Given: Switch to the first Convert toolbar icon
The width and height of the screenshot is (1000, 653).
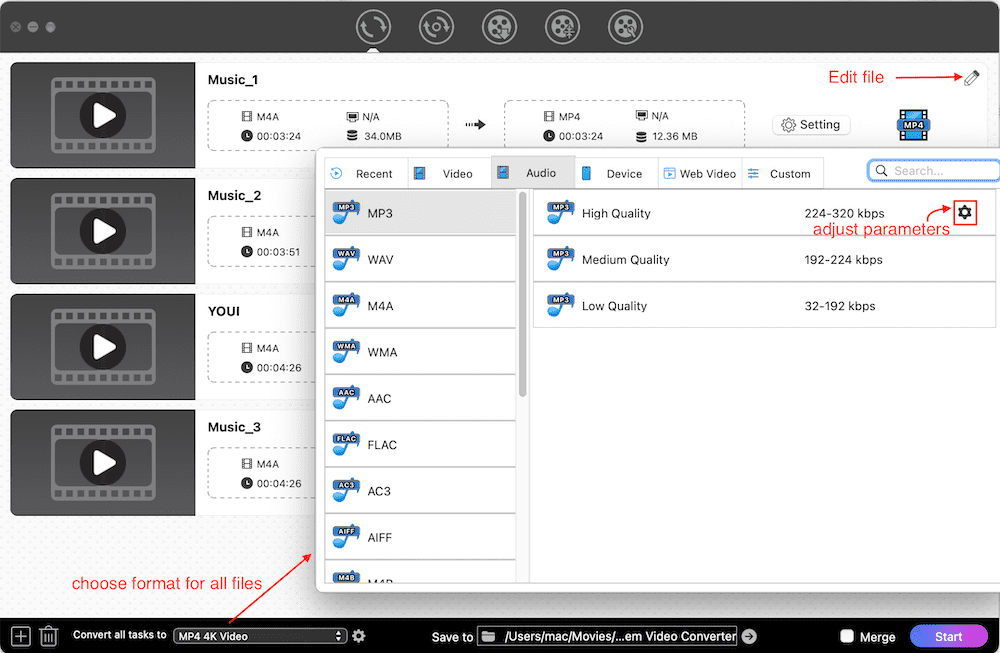Looking at the screenshot, I should pos(373,27).
